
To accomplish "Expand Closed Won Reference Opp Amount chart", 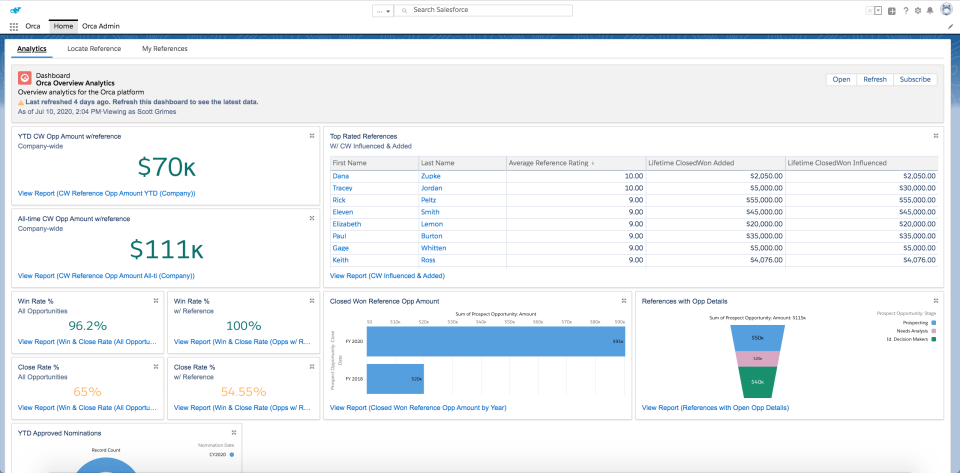I will click(623, 300).
